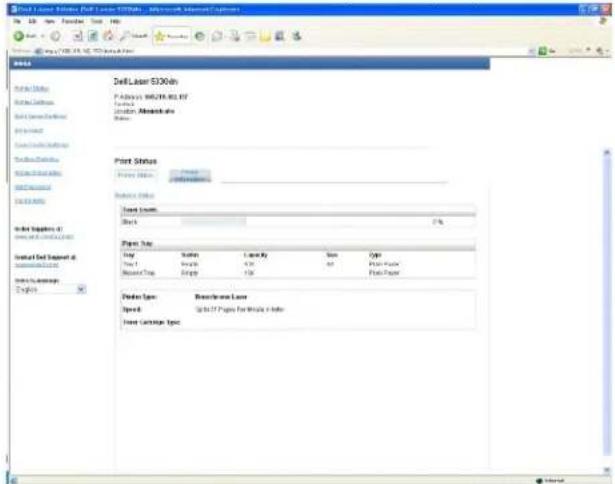Open the address bar history dropdown

coord(532,51)
